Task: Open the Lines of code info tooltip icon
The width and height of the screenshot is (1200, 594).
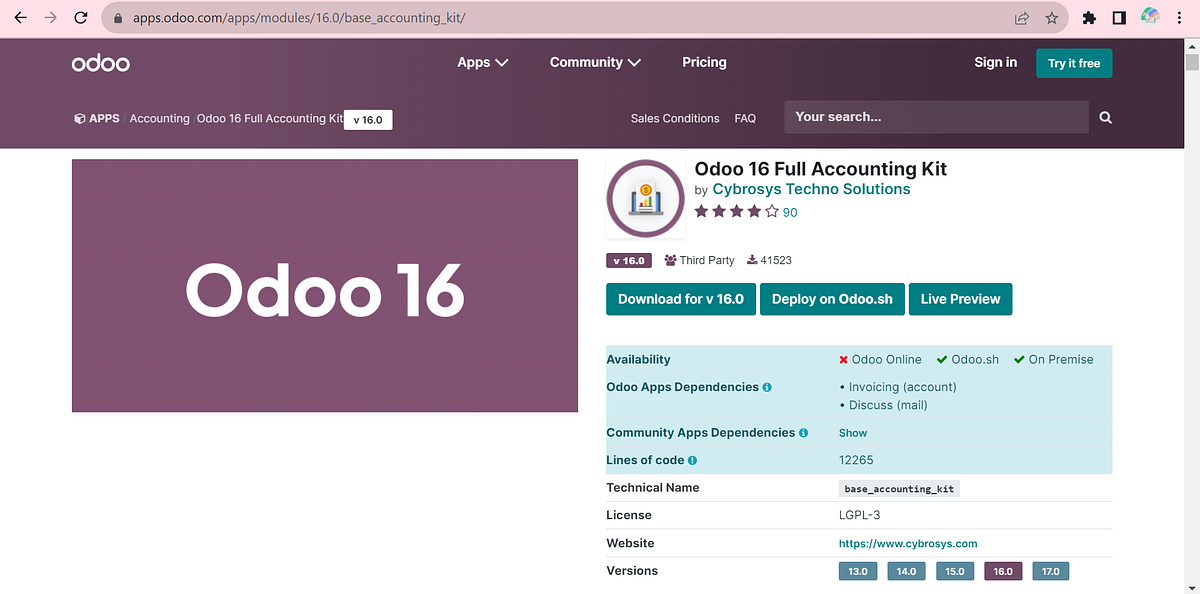Action: coord(692,460)
